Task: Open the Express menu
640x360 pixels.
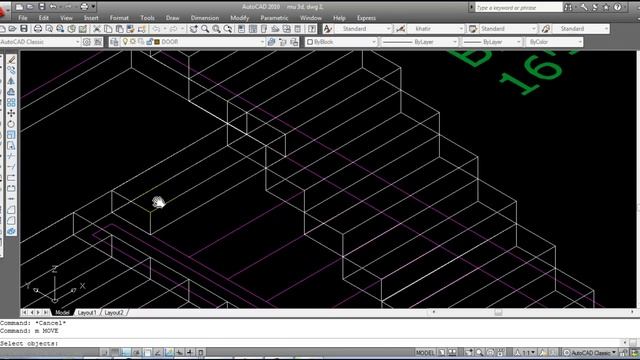Action: click(367, 18)
